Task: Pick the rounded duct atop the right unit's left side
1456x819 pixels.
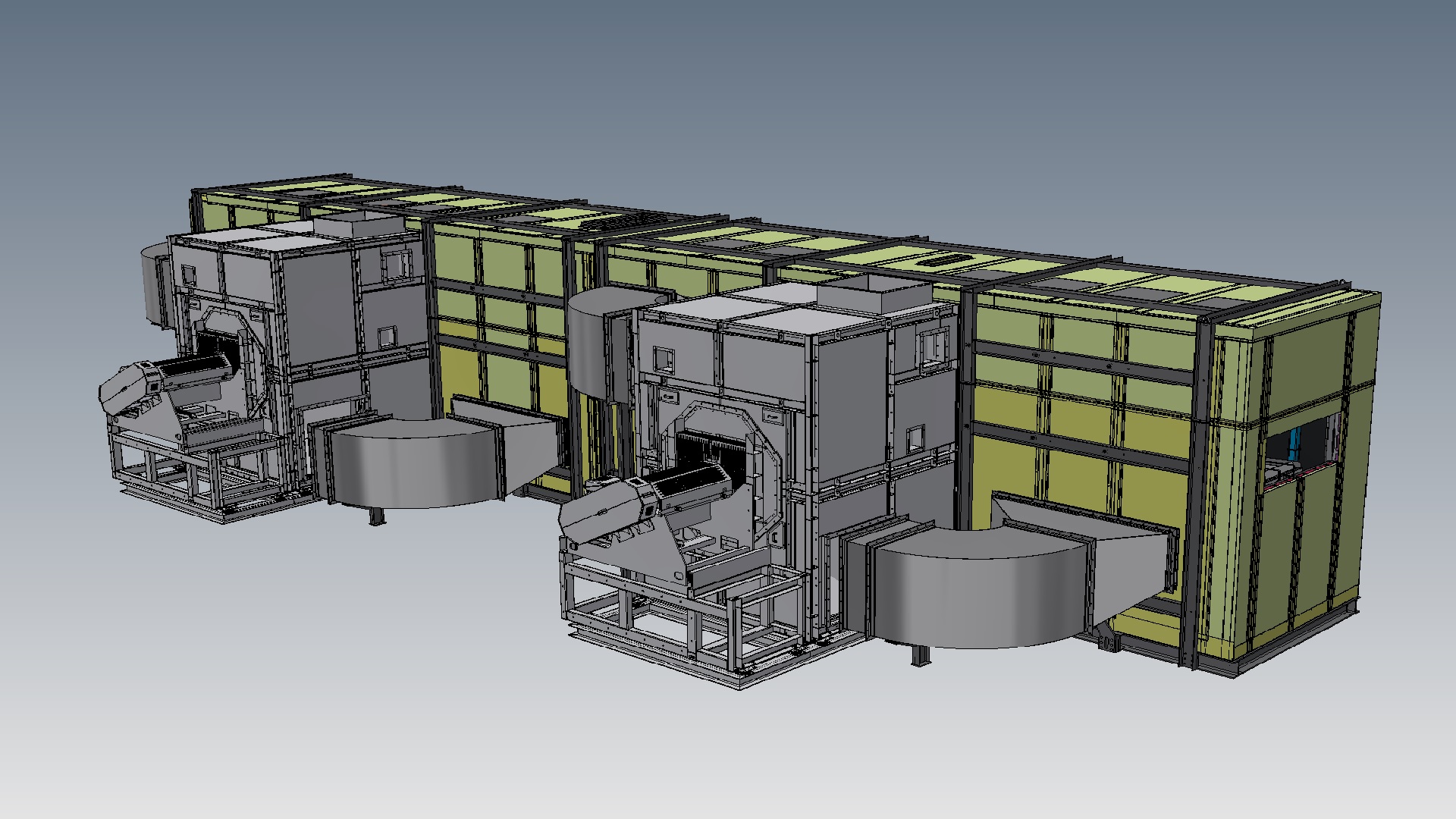Action: pyautogui.click(x=599, y=341)
